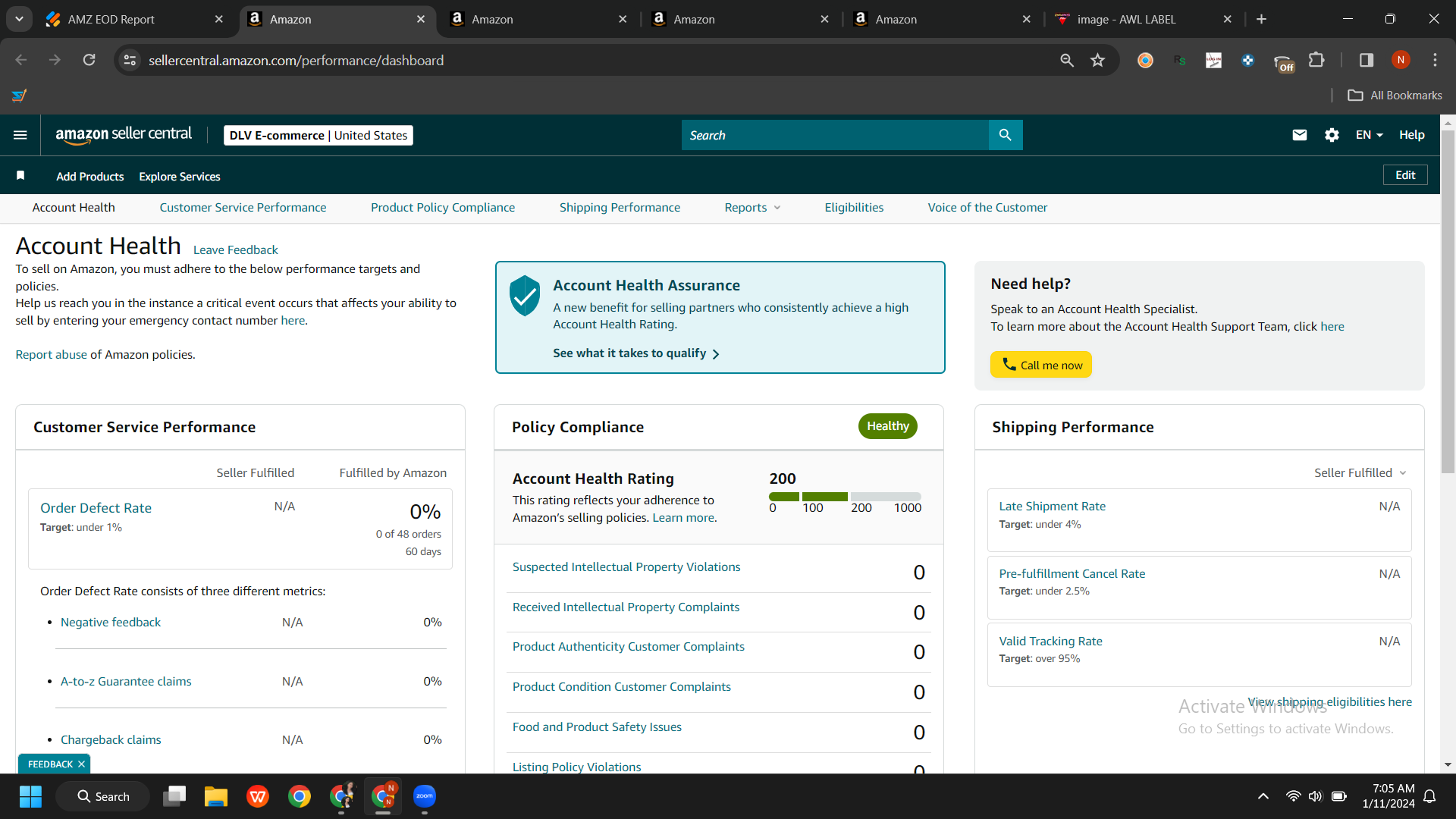The width and height of the screenshot is (1456, 819).
Task: Click the shield icon in Account Health Assurance
Action: coord(524,296)
